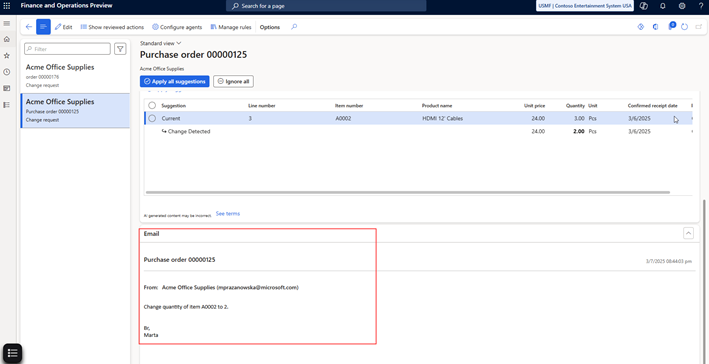Open the Workspaces icon in sidebar
The image size is (709, 364).
click(6, 88)
